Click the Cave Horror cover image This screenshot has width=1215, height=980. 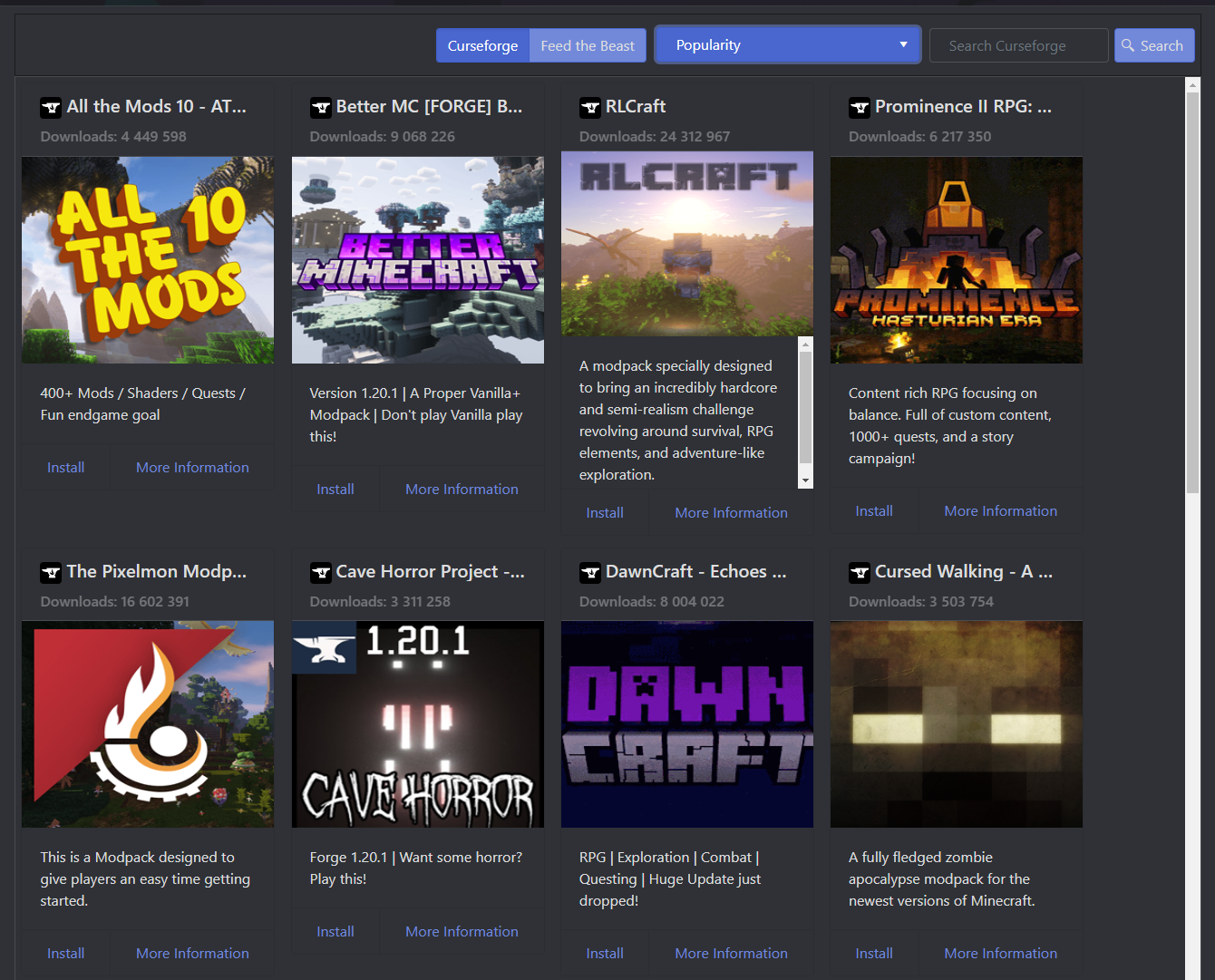(x=418, y=724)
